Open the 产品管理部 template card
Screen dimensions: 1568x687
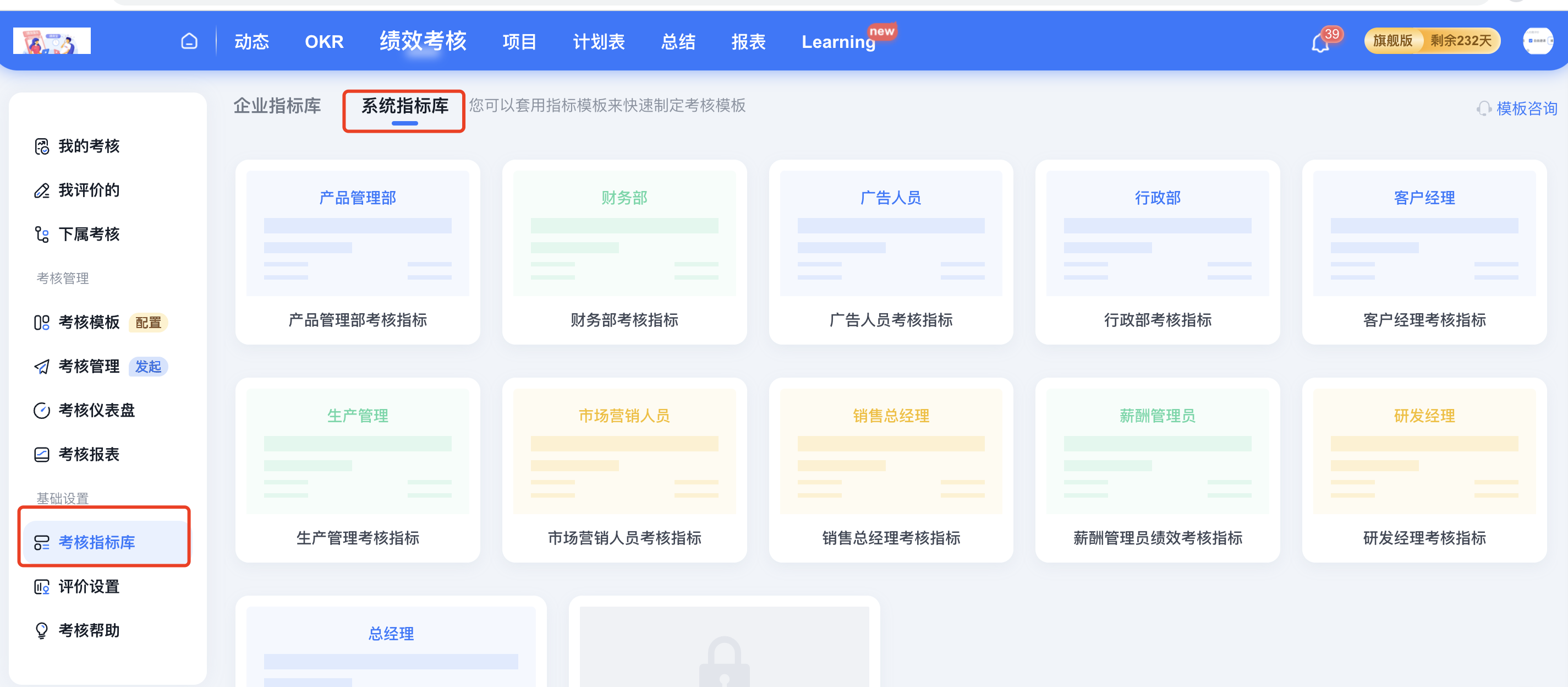pos(358,252)
